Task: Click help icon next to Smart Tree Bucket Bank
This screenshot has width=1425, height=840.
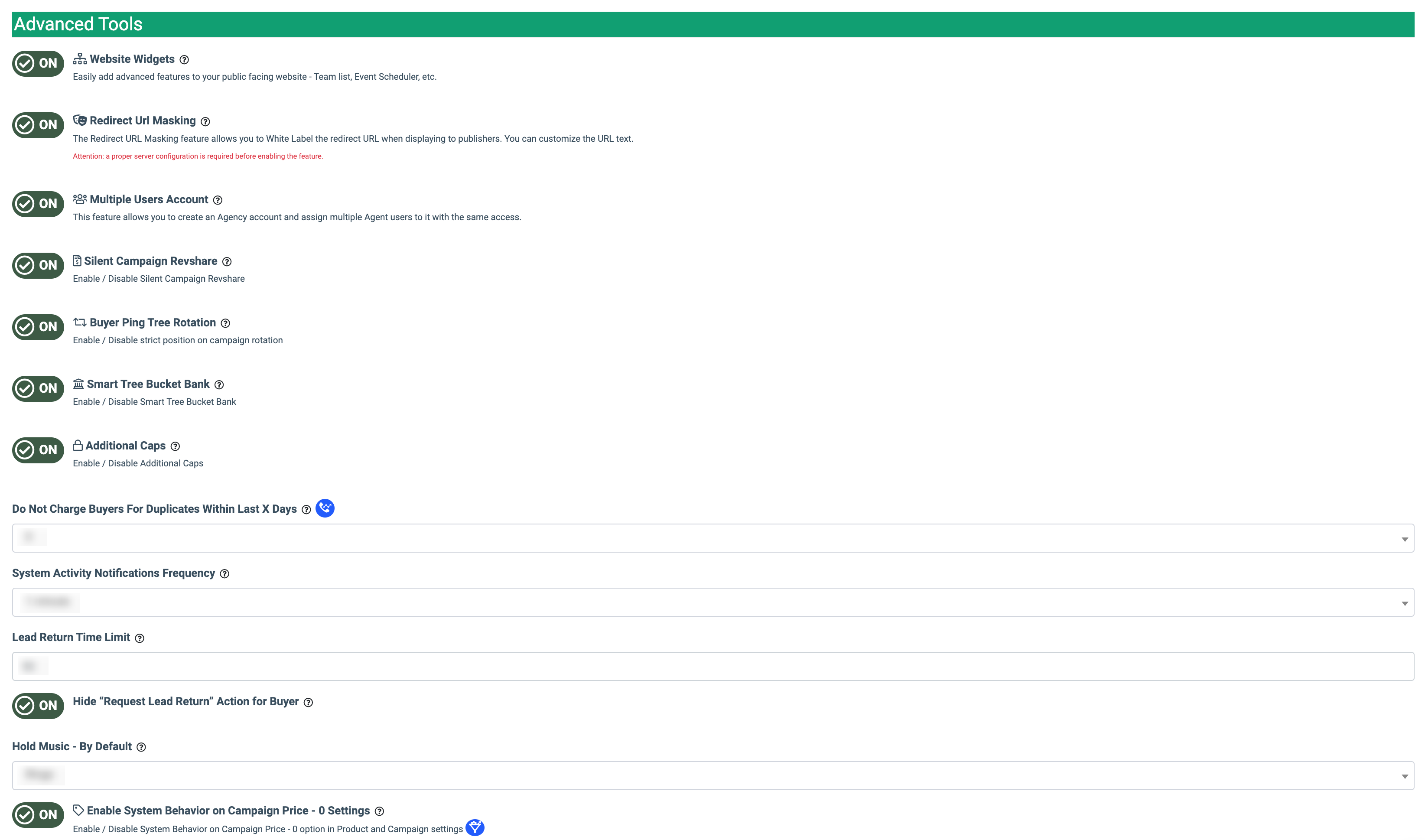Action: (x=219, y=385)
